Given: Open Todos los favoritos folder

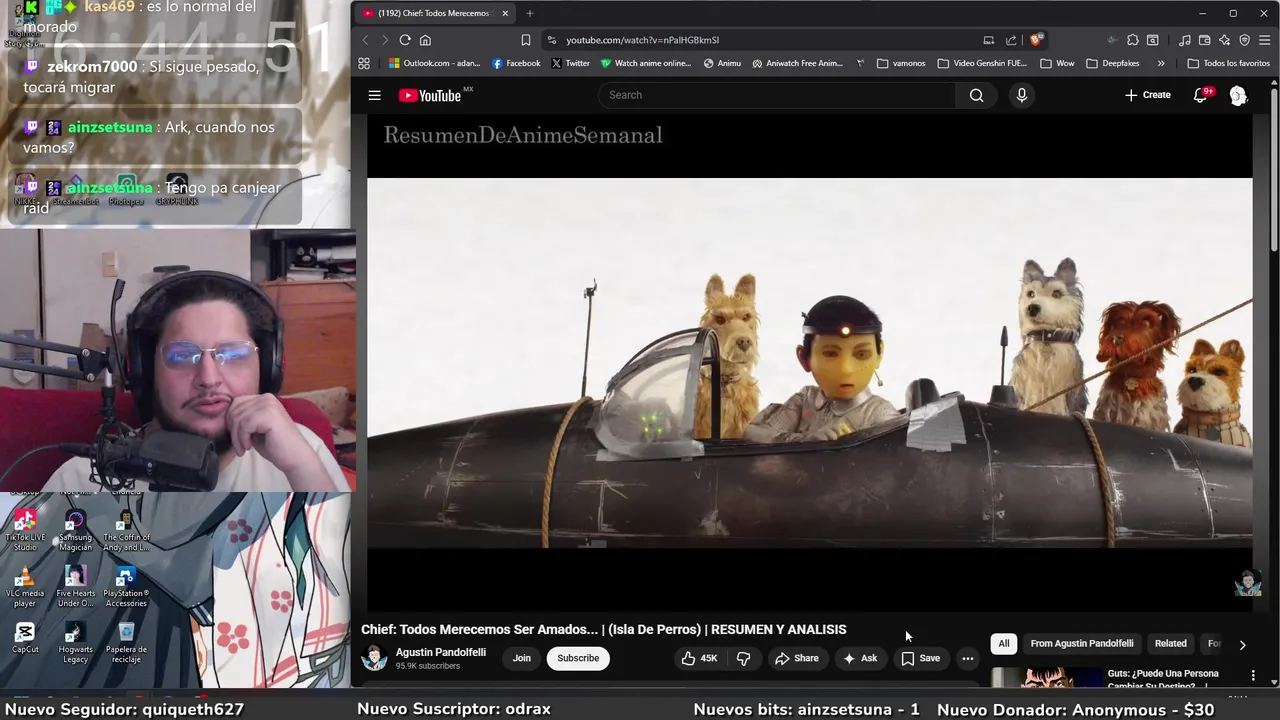Looking at the screenshot, I should (1228, 63).
